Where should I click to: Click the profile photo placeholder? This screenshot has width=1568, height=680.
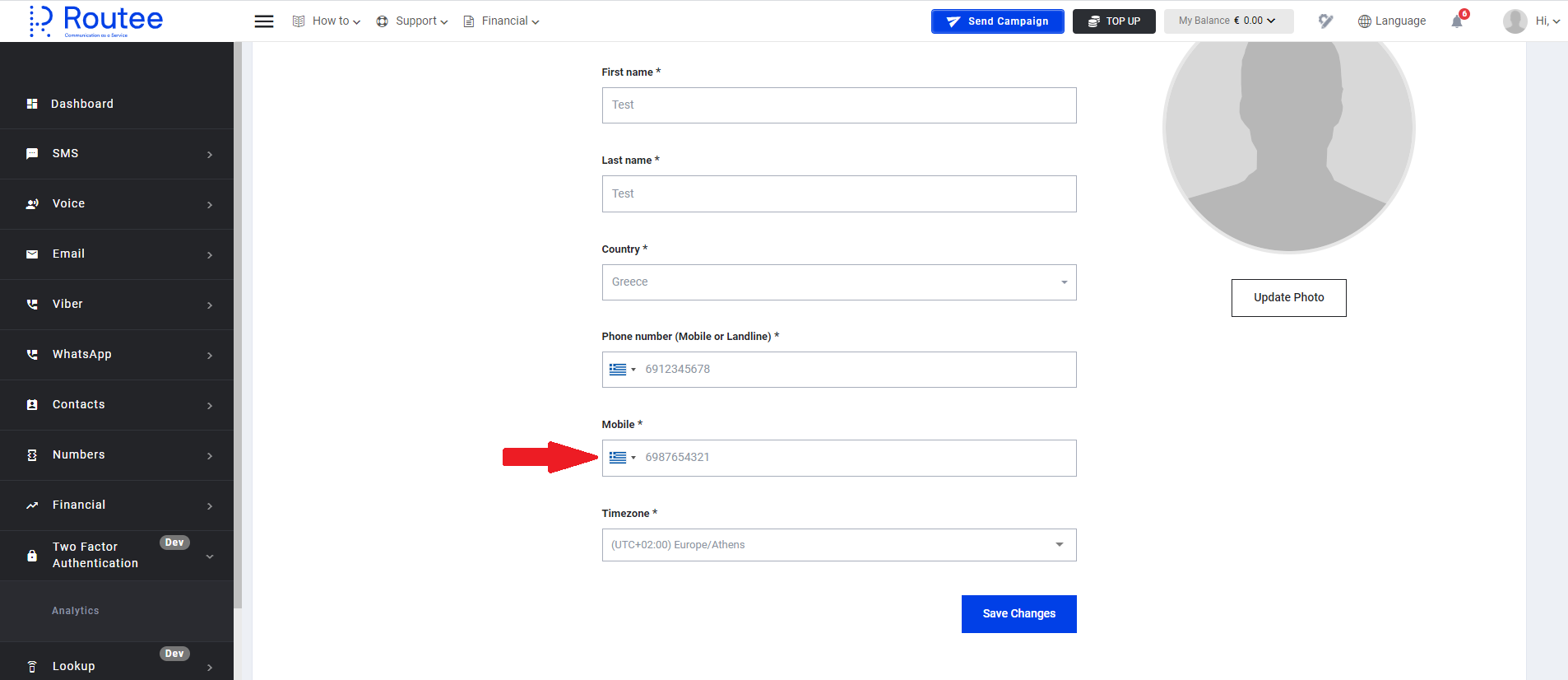click(1288, 147)
